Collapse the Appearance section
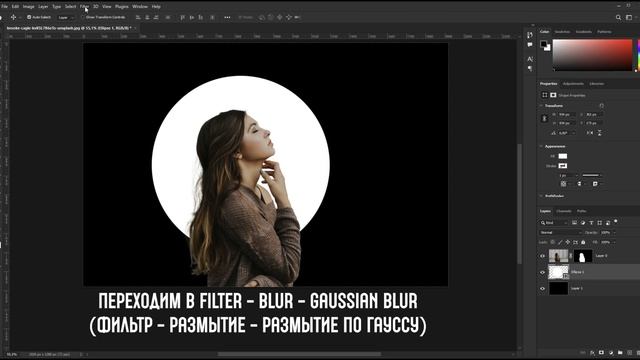640x360 pixels. (542, 146)
